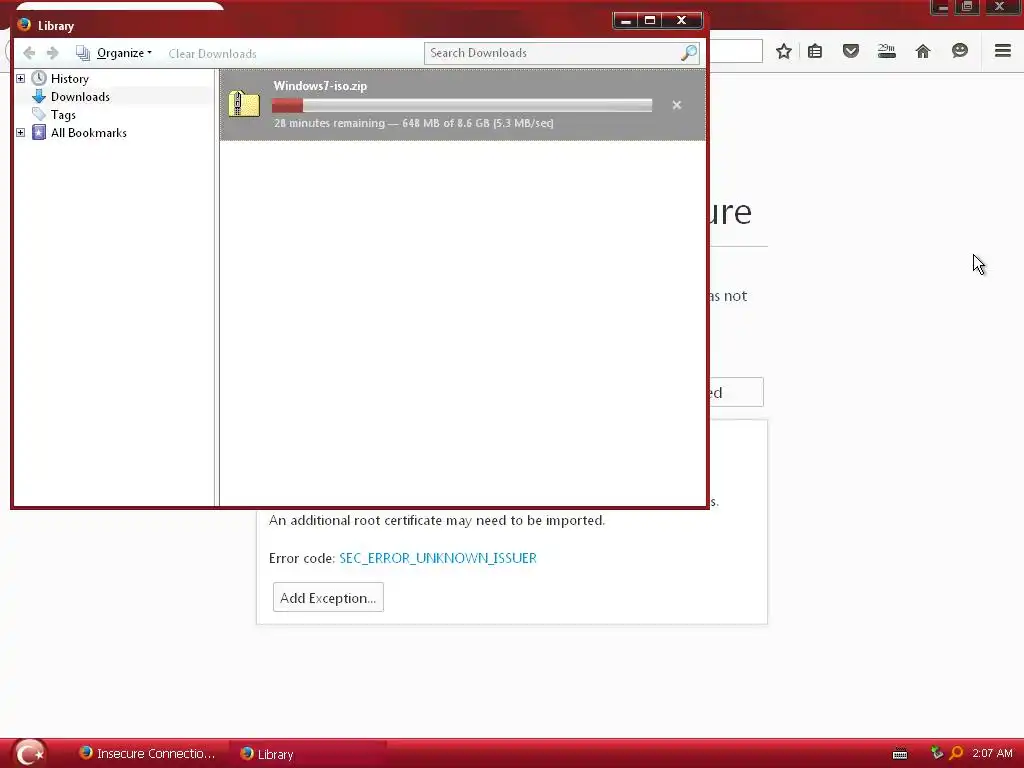Click the All Bookmarks star icon
The height and width of the screenshot is (768, 1024).
(39, 133)
